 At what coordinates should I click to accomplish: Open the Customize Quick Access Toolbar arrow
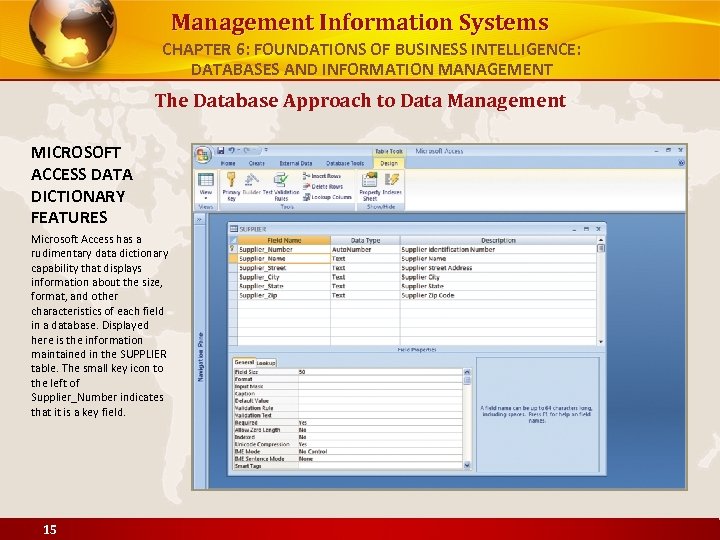coord(266,150)
